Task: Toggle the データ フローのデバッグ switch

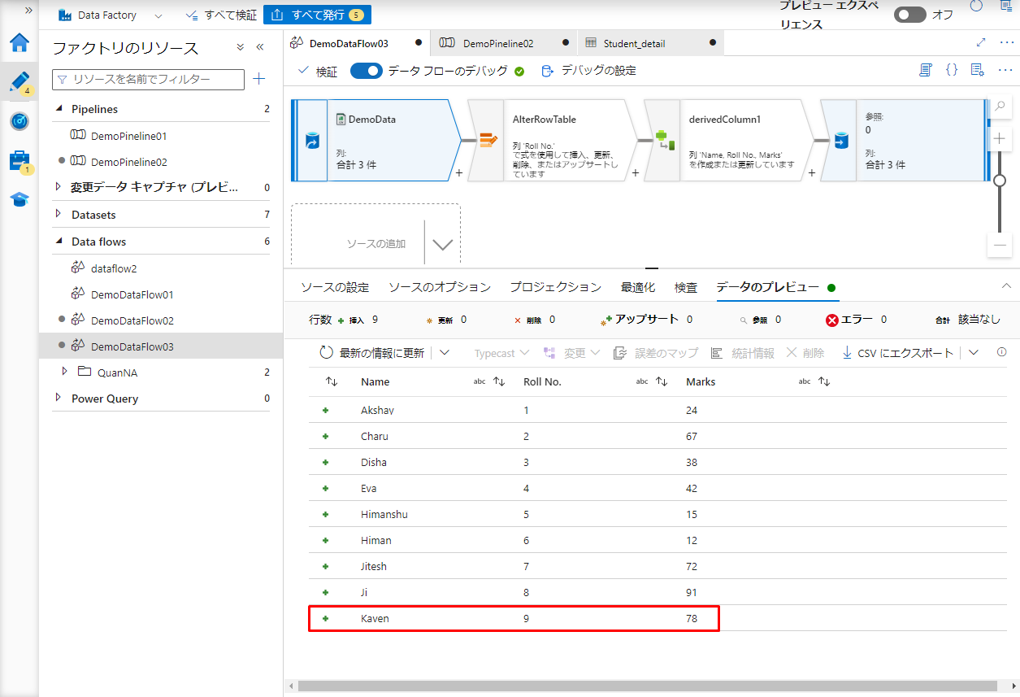Action: pos(366,71)
